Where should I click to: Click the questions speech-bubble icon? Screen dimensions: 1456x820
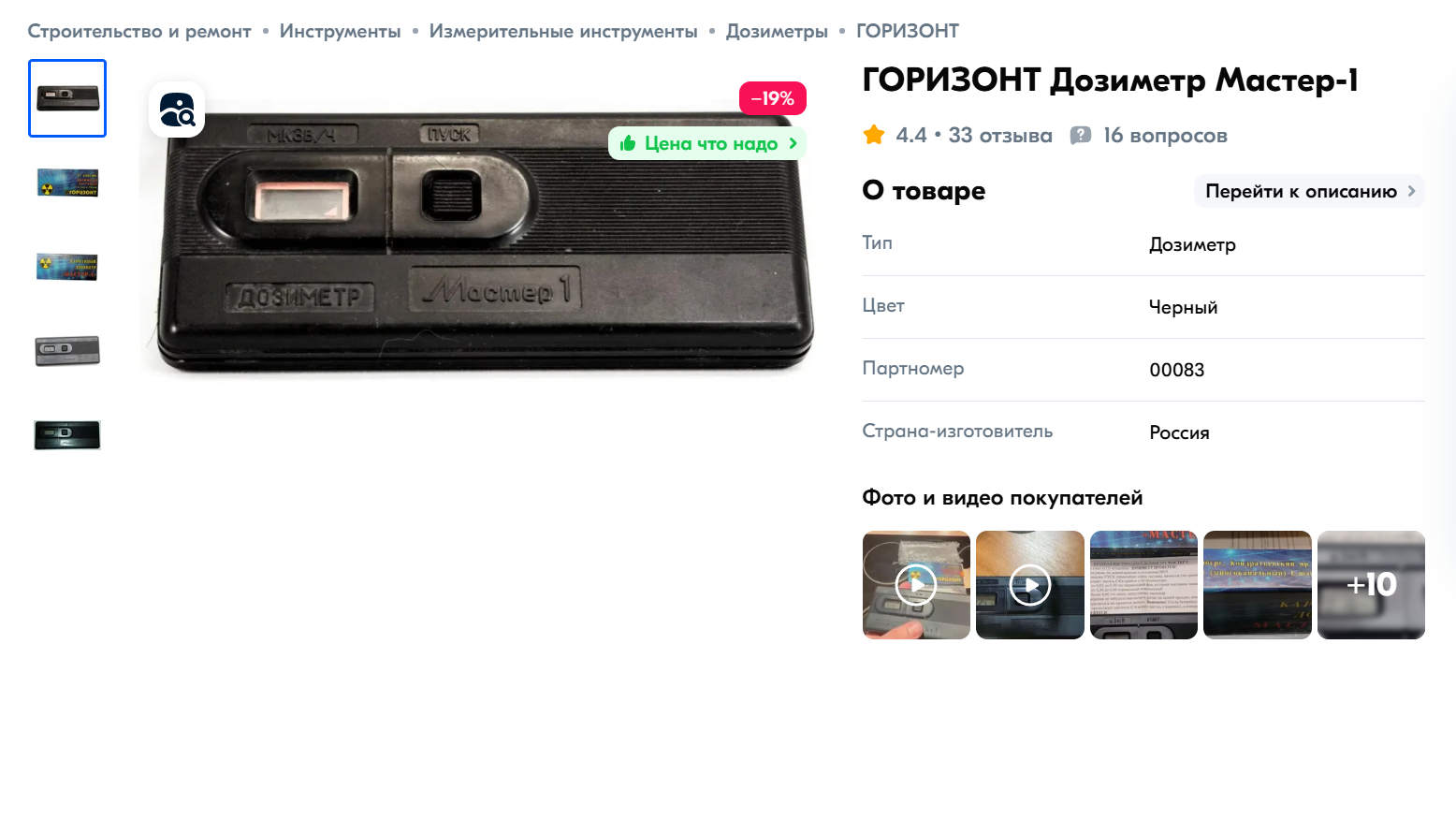1081,136
